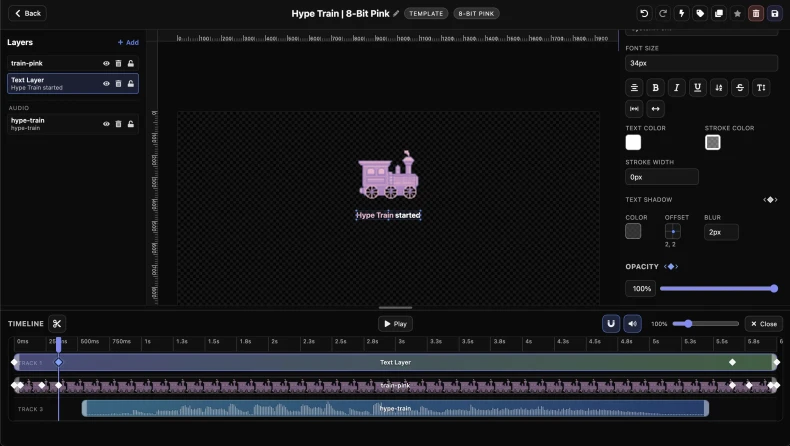
Task: Toggle lock on the train-pink layer
Action: coord(130,63)
